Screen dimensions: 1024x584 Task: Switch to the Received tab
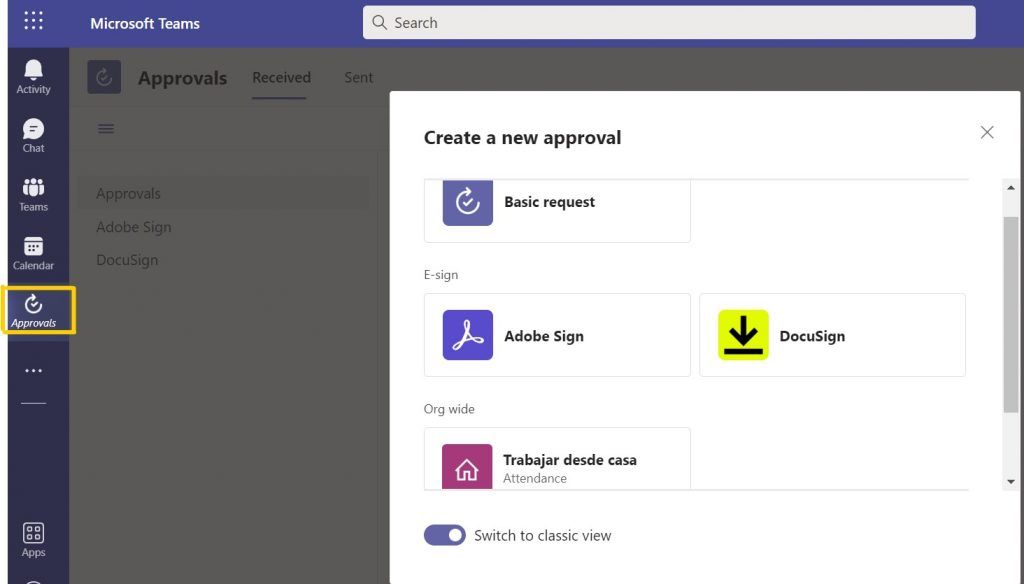[281, 77]
